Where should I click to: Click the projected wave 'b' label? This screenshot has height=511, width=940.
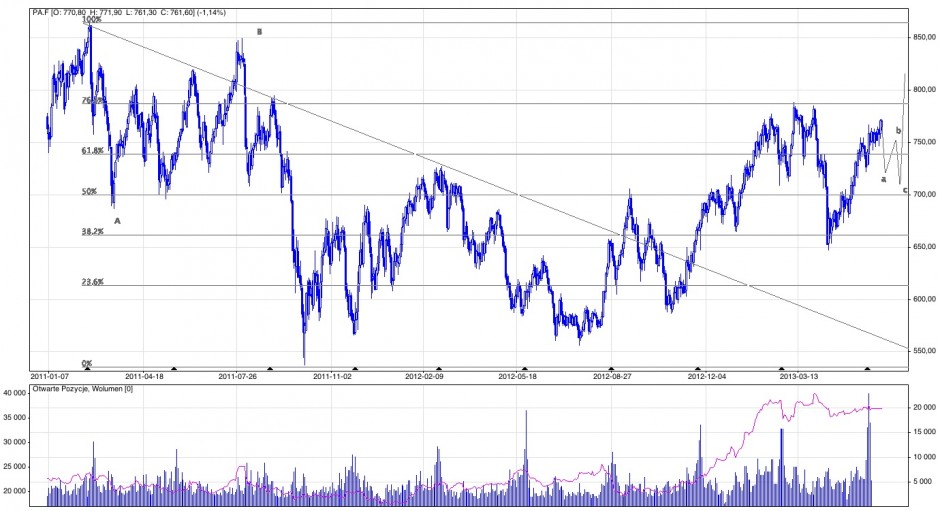(898, 131)
